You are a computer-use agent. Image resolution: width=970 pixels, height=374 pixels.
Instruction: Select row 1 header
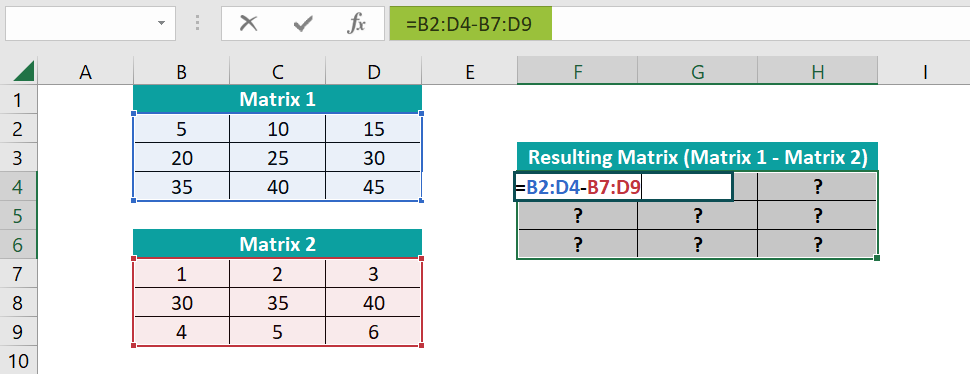(x=19, y=100)
